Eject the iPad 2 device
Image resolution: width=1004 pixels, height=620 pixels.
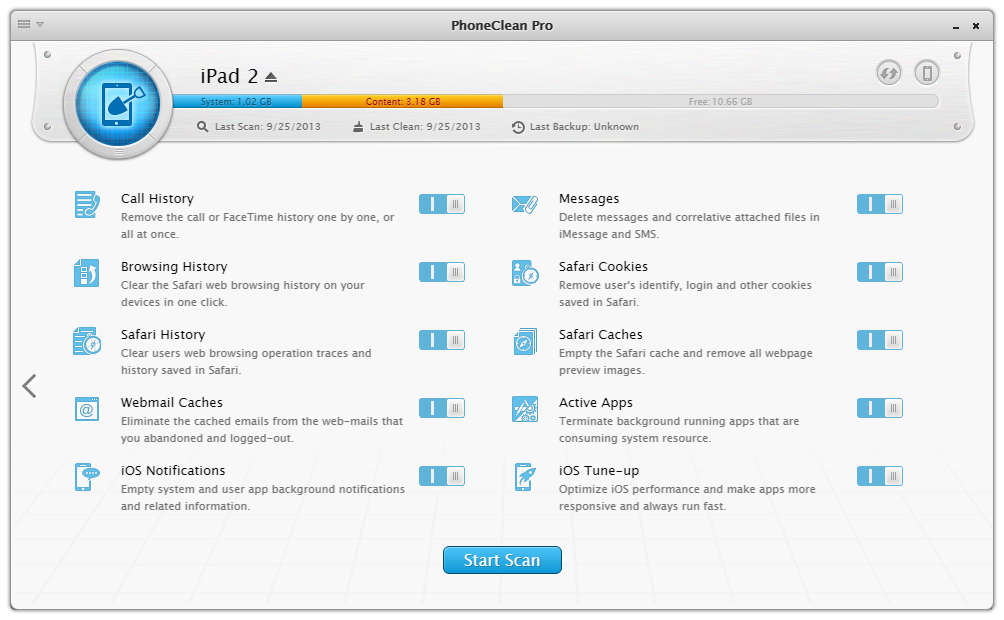[x=271, y=77]
